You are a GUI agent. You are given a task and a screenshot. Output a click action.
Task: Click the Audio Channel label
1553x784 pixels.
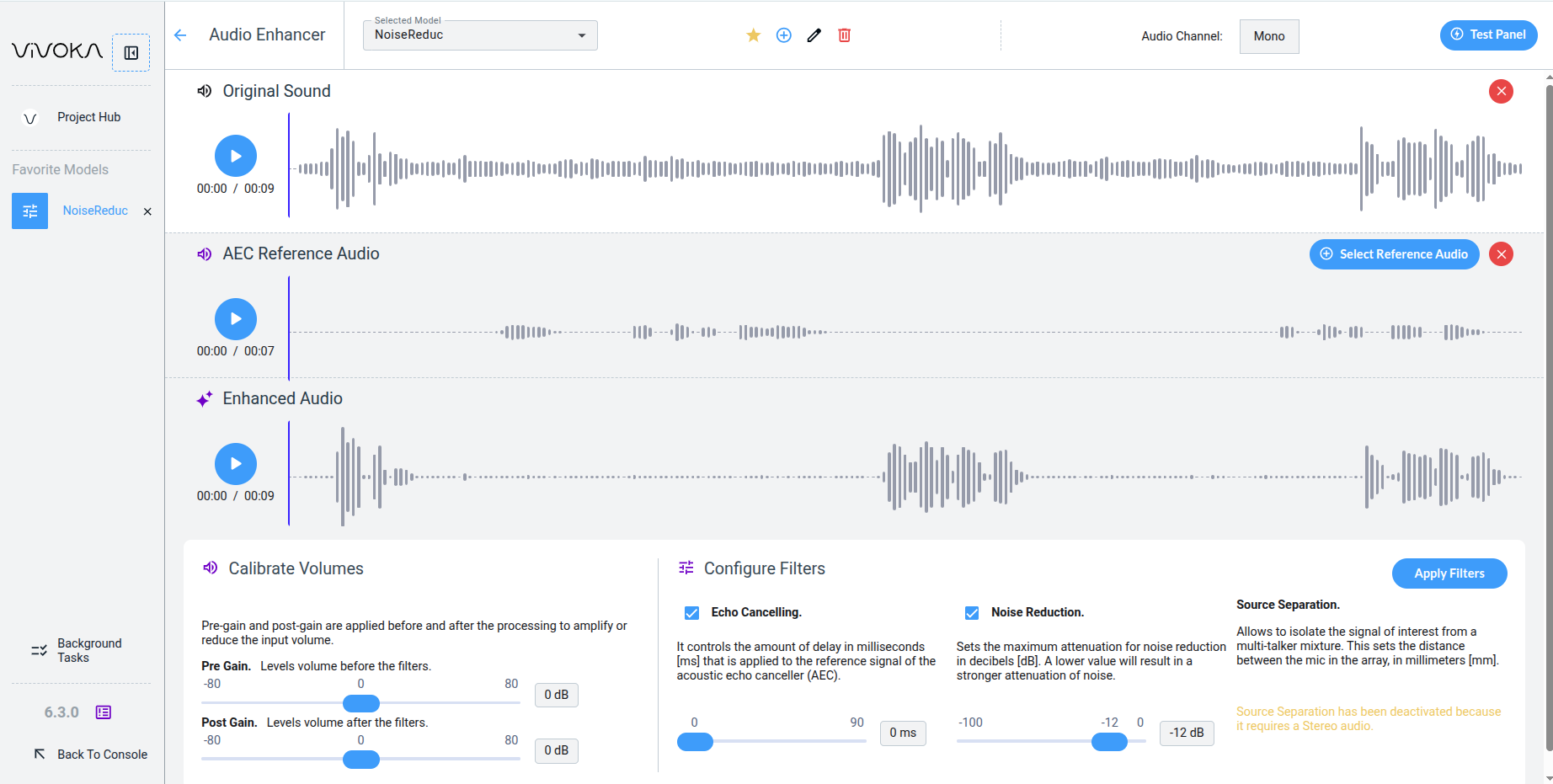pyautogui.click(x=1182, y=36)
